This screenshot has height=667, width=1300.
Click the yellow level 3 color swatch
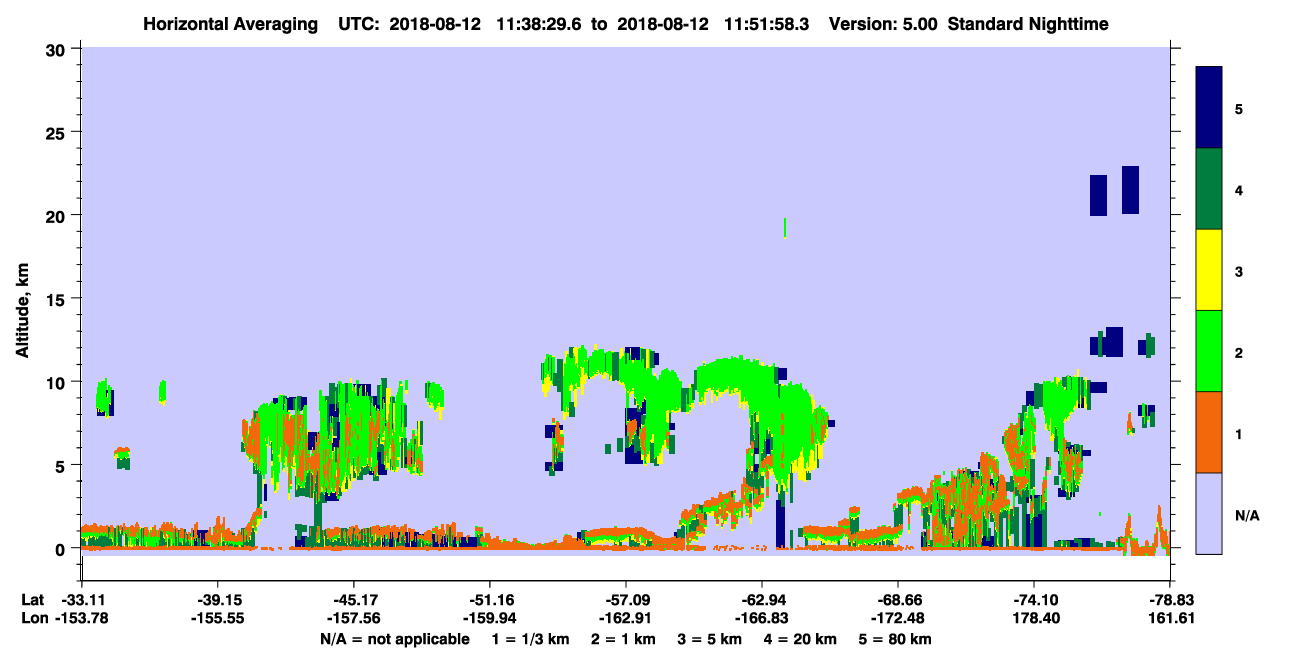click(1209, 270)
